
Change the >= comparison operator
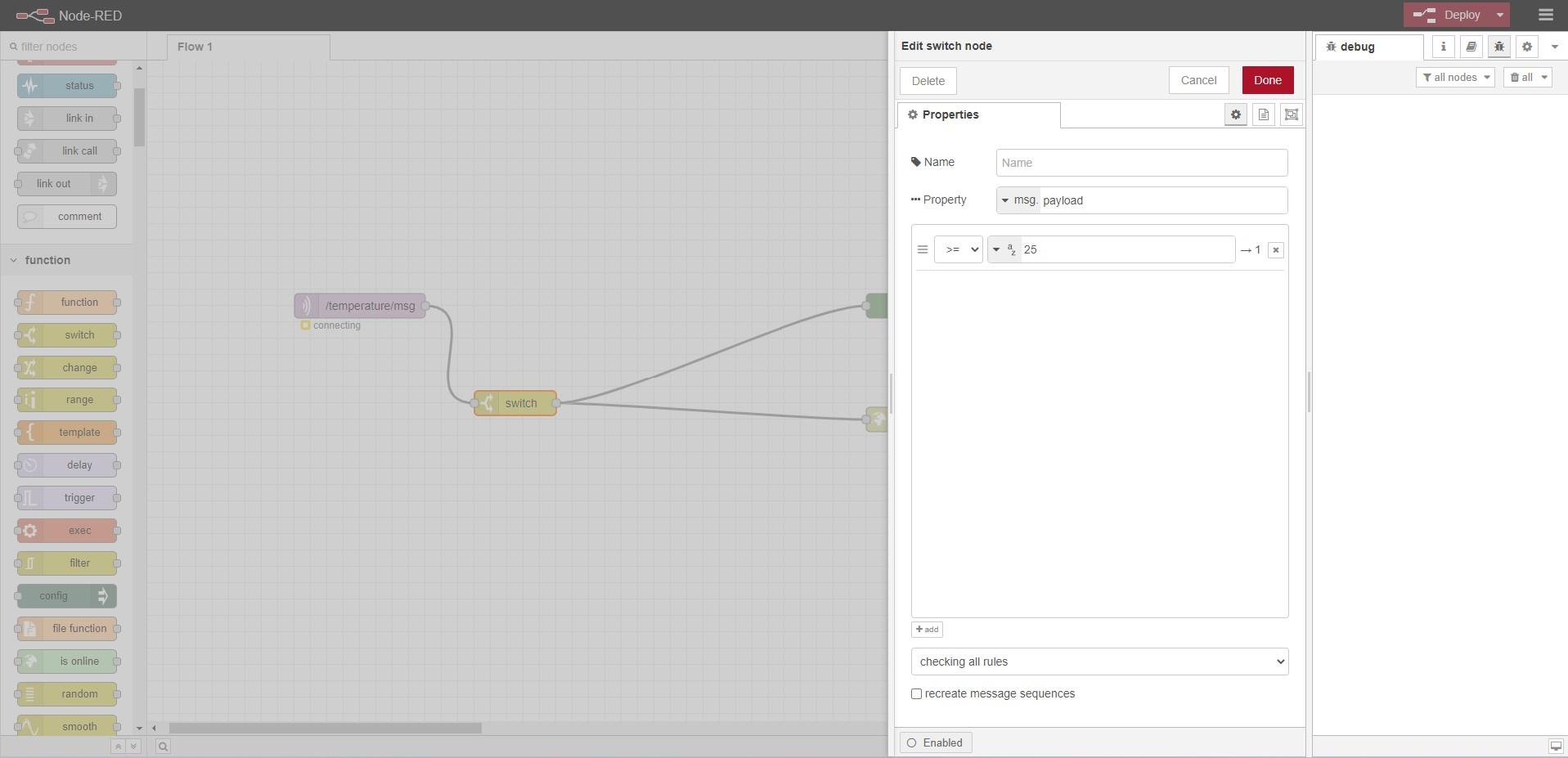pos(958,250)
